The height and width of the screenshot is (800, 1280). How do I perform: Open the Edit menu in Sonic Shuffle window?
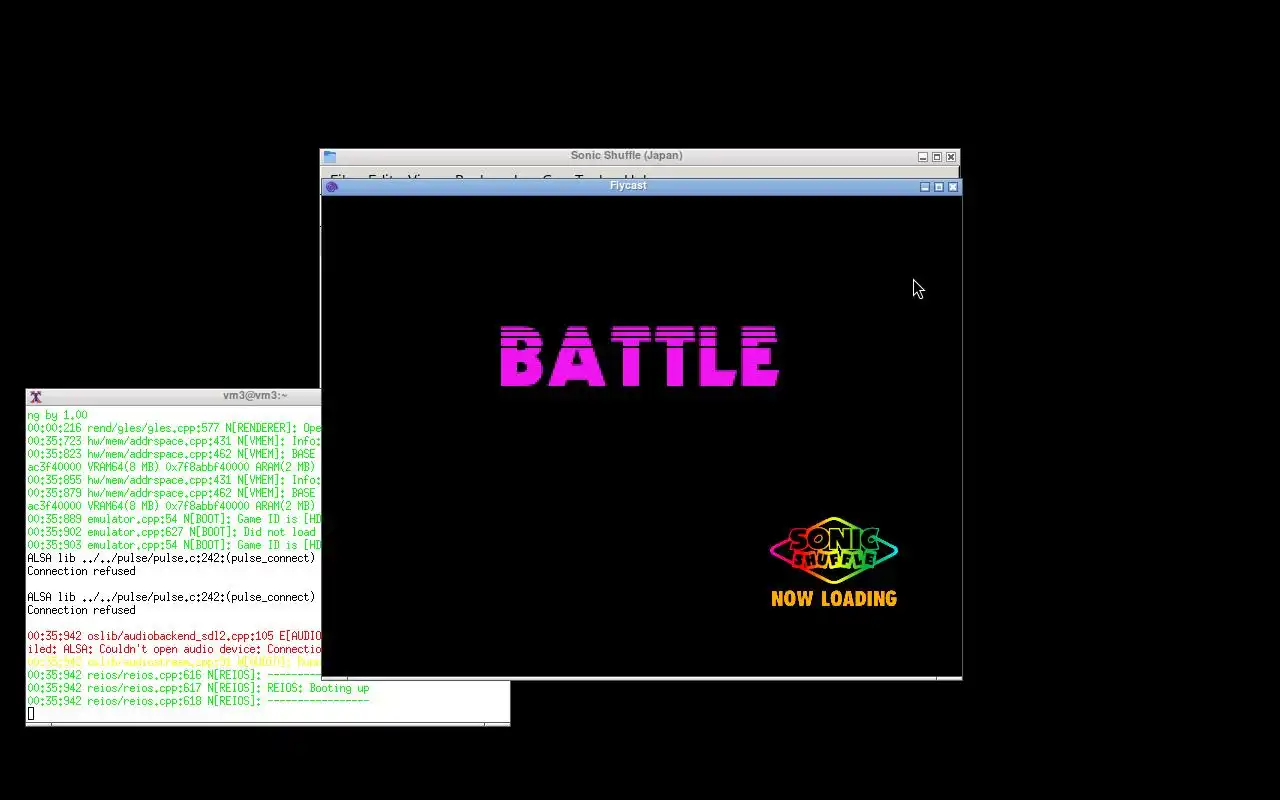(382, 178)
